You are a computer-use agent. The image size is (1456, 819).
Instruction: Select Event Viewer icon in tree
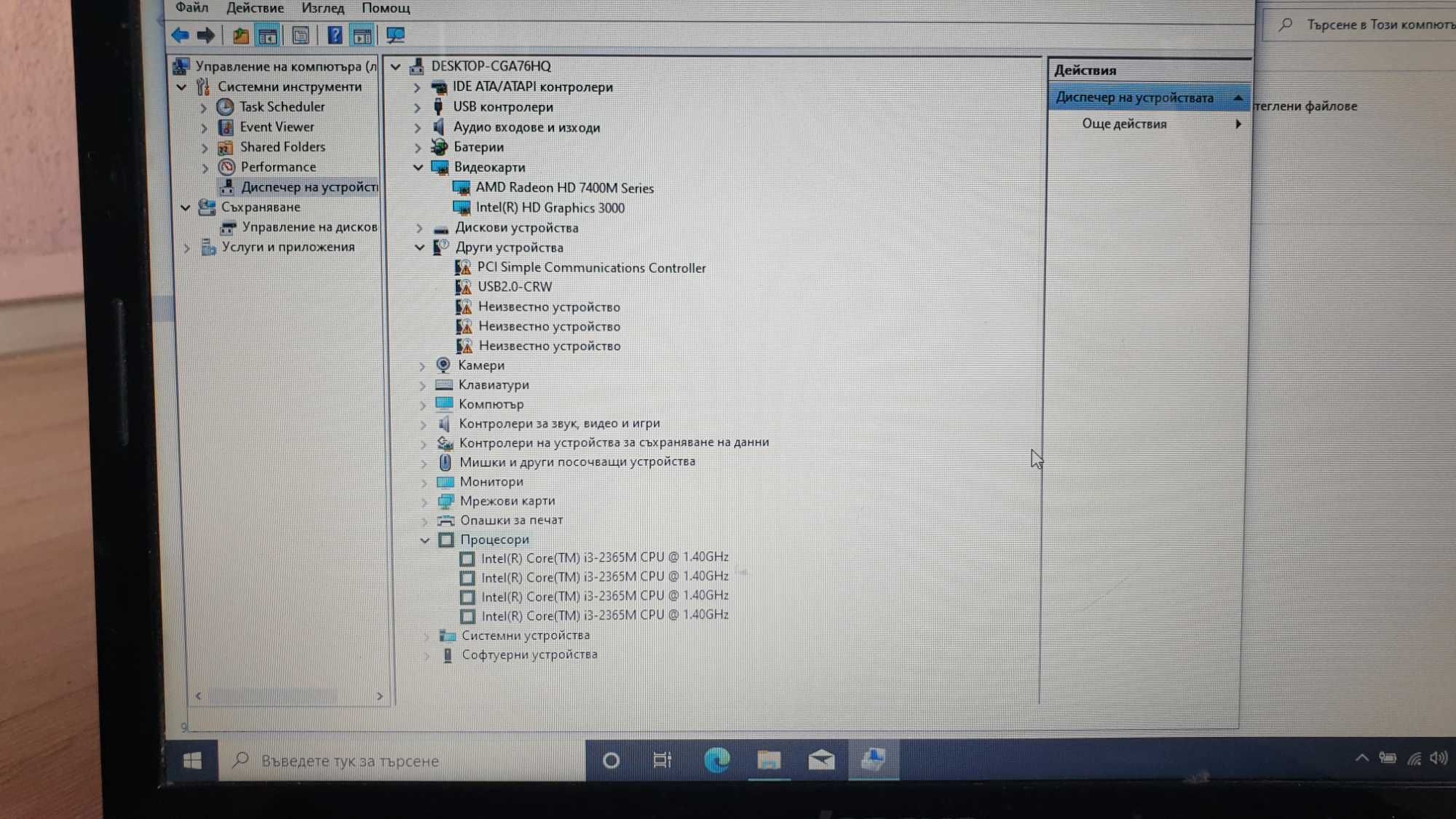(226, 127)
